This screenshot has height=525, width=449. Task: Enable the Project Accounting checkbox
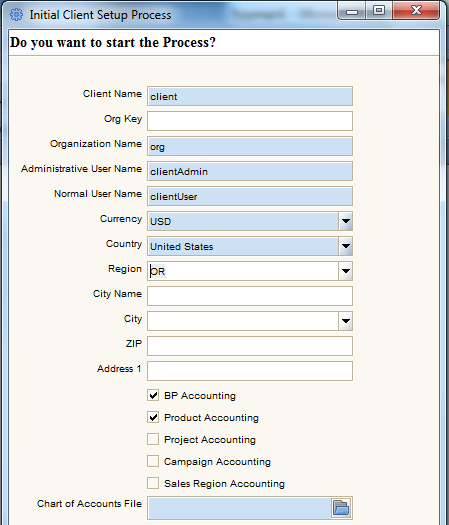[153, 439]
